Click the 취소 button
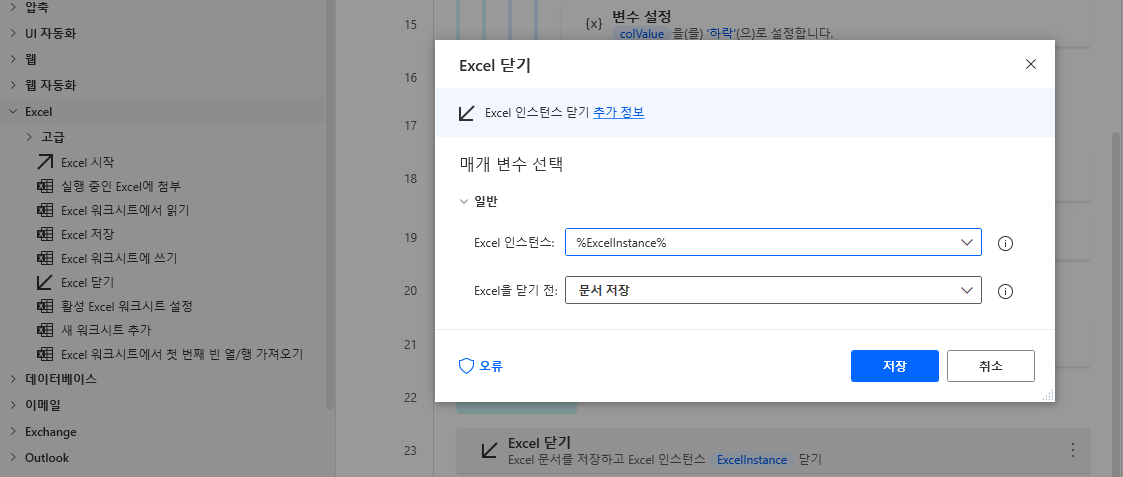The width and height of the screenshot is (1123, 477). point(991,366)
